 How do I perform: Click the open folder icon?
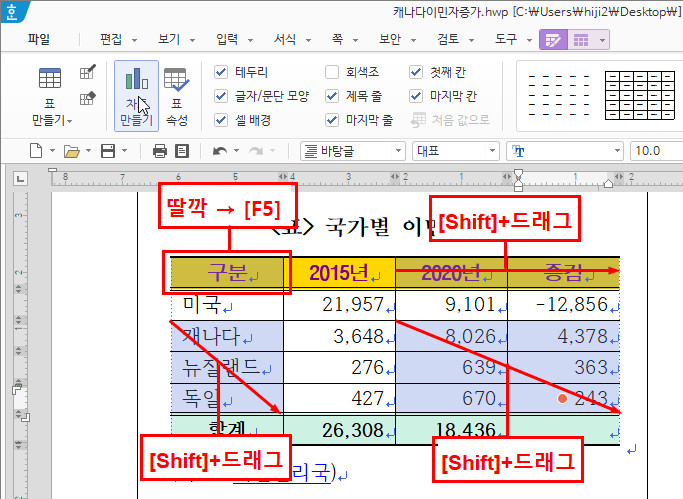71,152
